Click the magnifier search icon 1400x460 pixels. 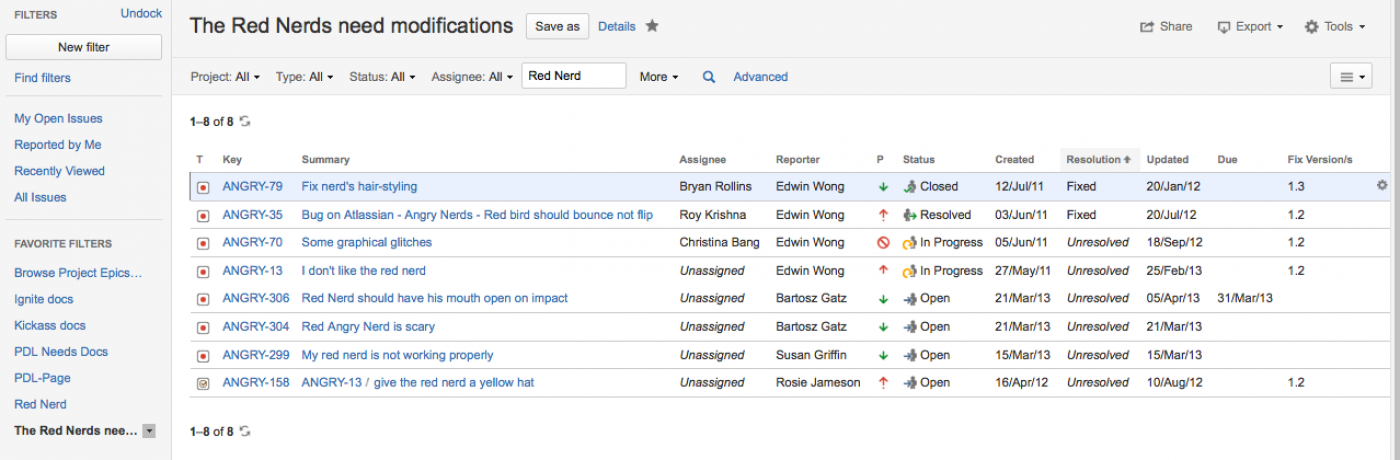coord(709,77)
